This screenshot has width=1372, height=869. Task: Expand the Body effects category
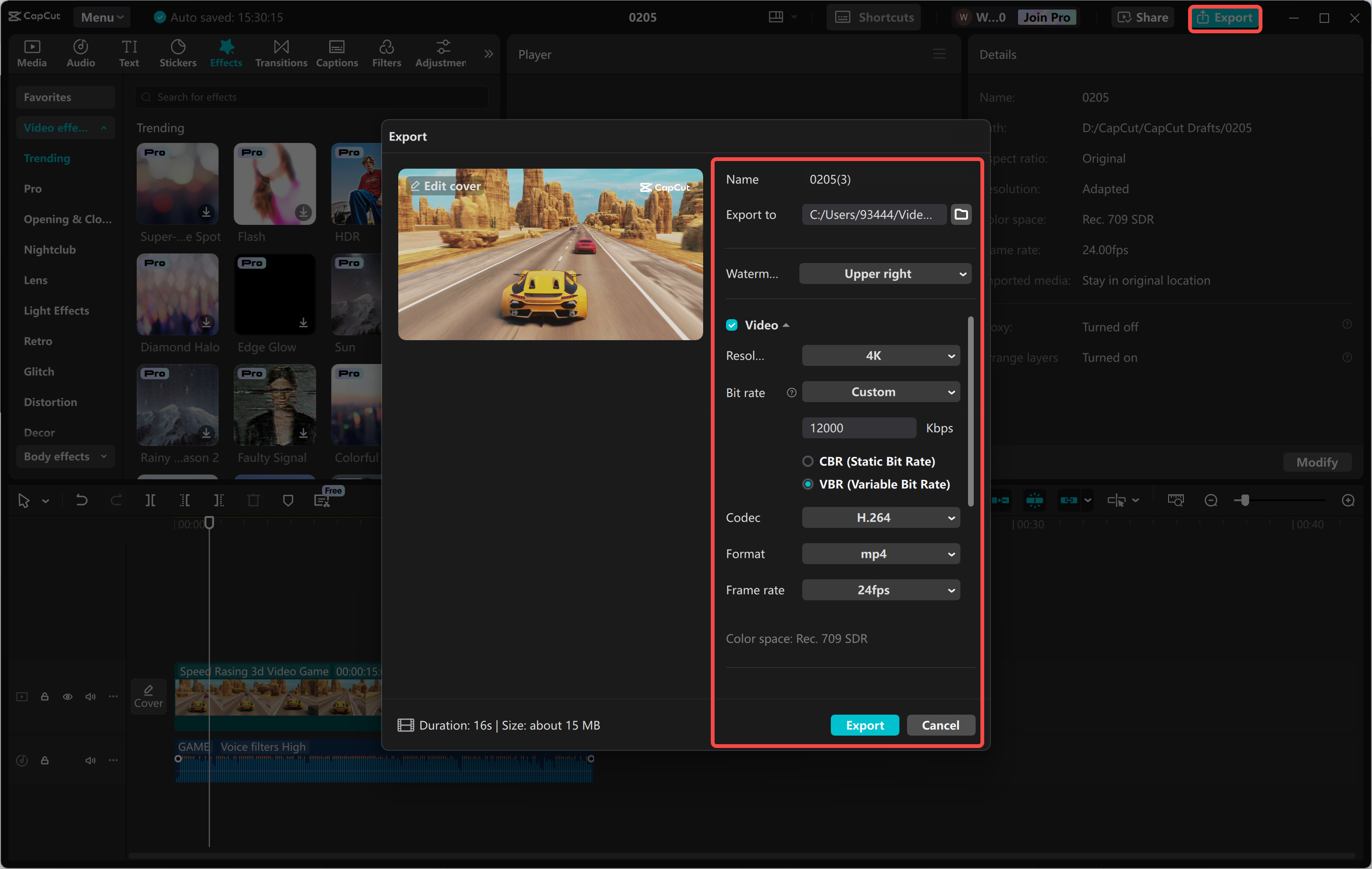tap(65, 456)
